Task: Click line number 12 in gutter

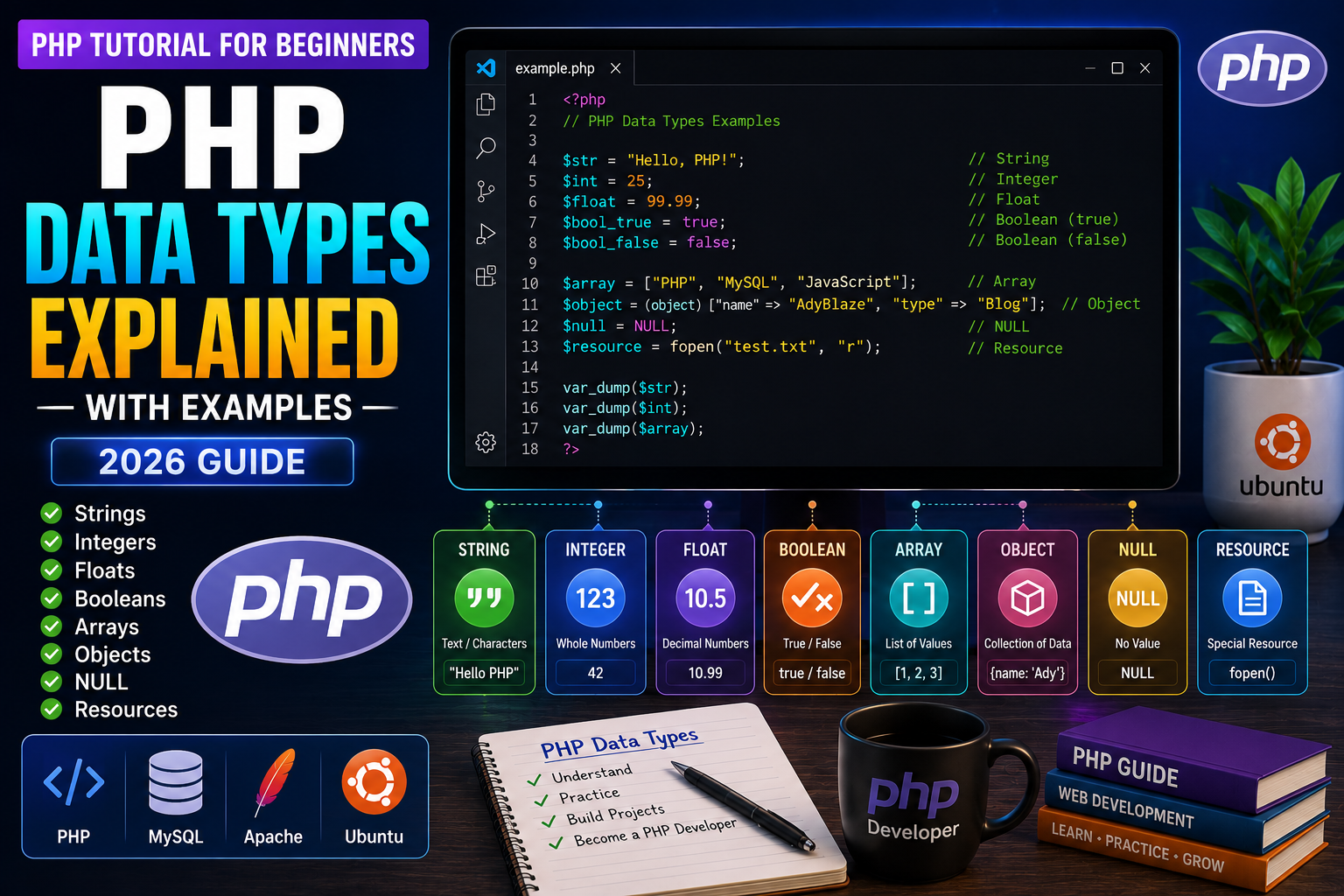Action: pyautogui.click(x=530, y=325)
